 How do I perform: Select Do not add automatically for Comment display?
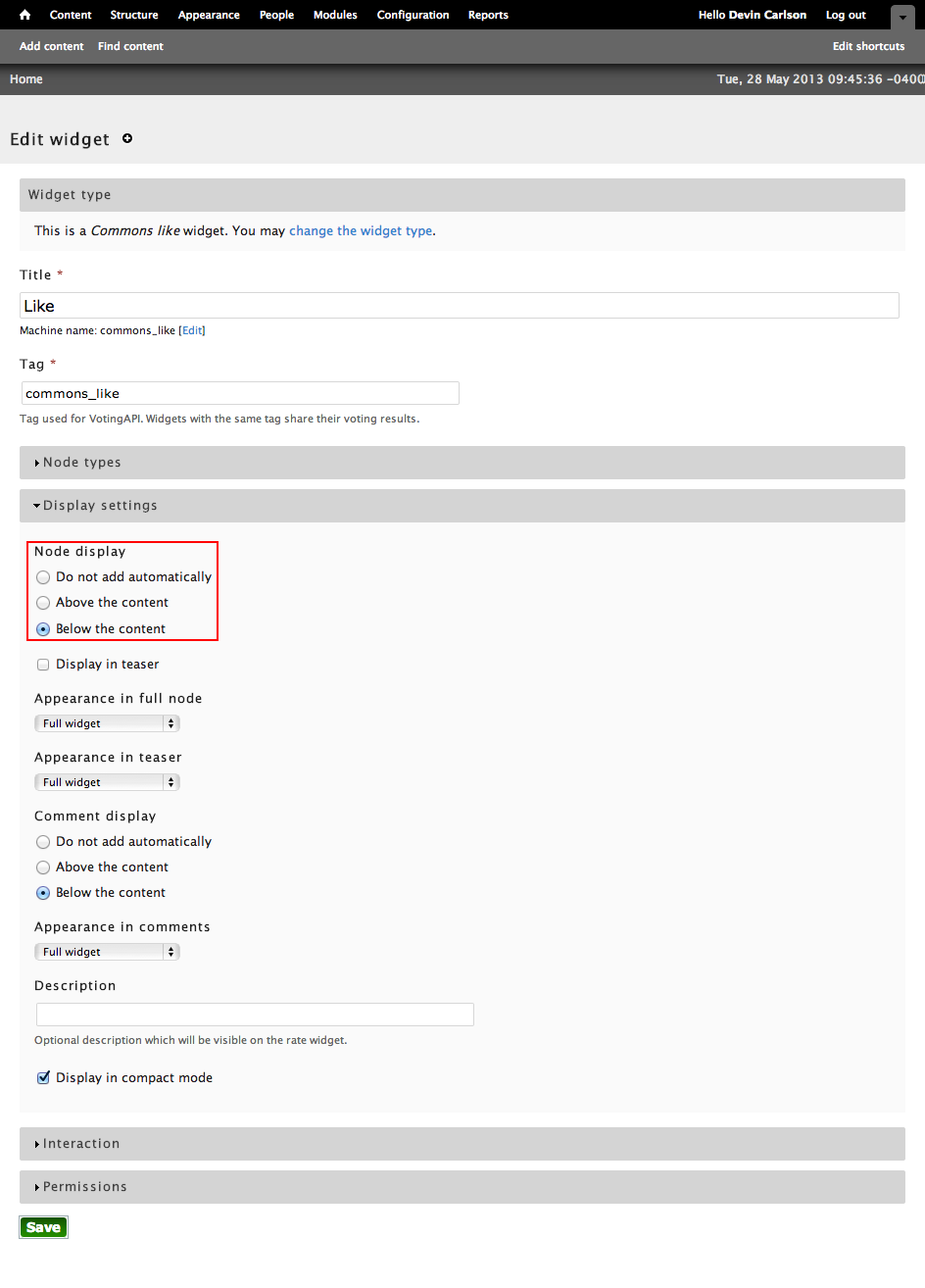click(42, 841)
